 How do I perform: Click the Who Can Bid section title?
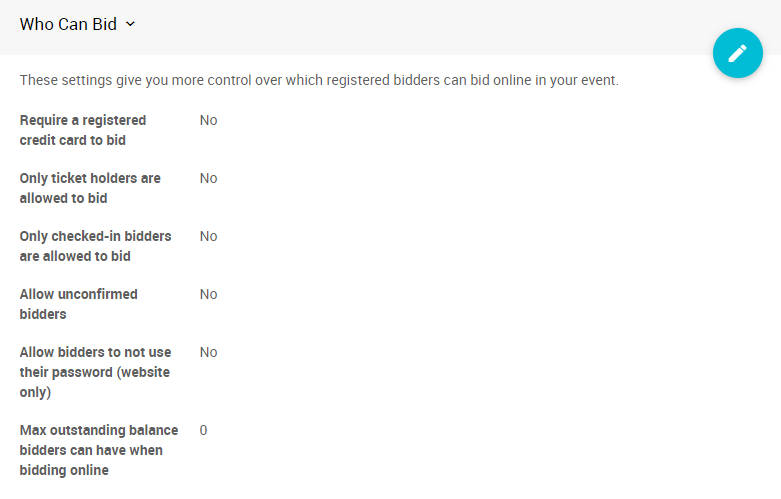click(x=68, y=25)
